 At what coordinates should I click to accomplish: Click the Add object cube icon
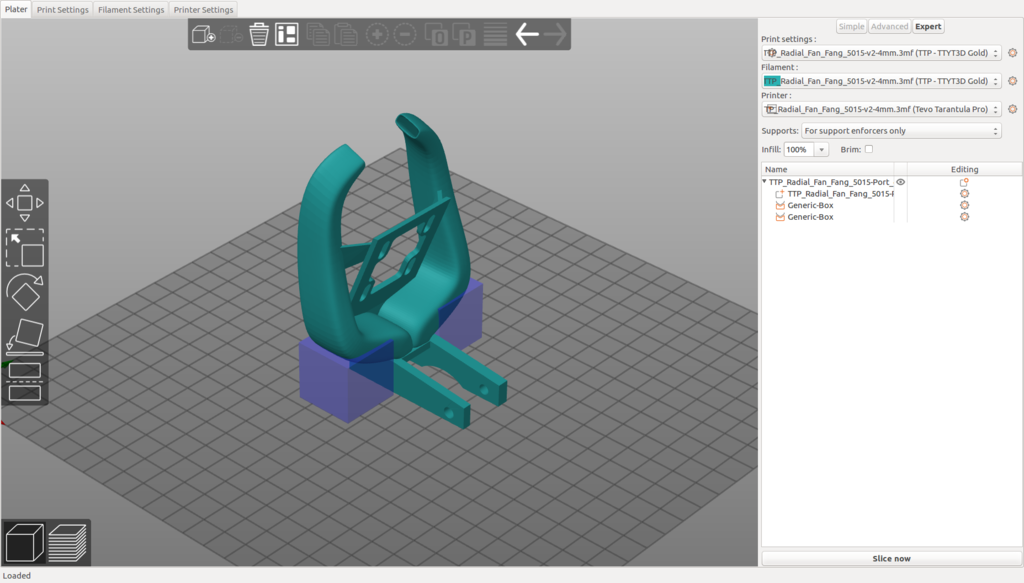click(x=204, y=35)
